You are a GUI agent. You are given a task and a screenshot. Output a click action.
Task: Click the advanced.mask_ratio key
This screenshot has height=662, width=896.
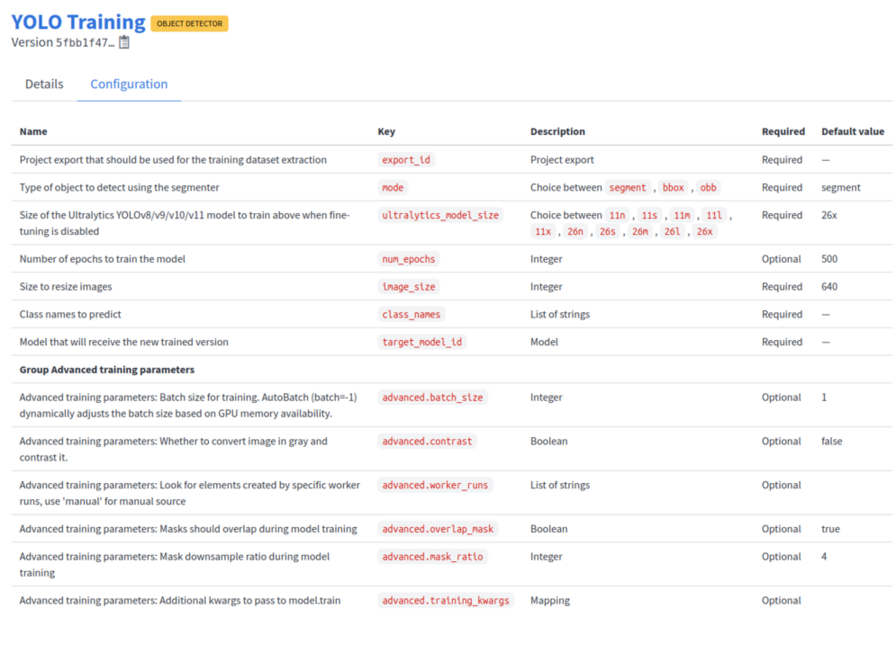tap(432, 557)
